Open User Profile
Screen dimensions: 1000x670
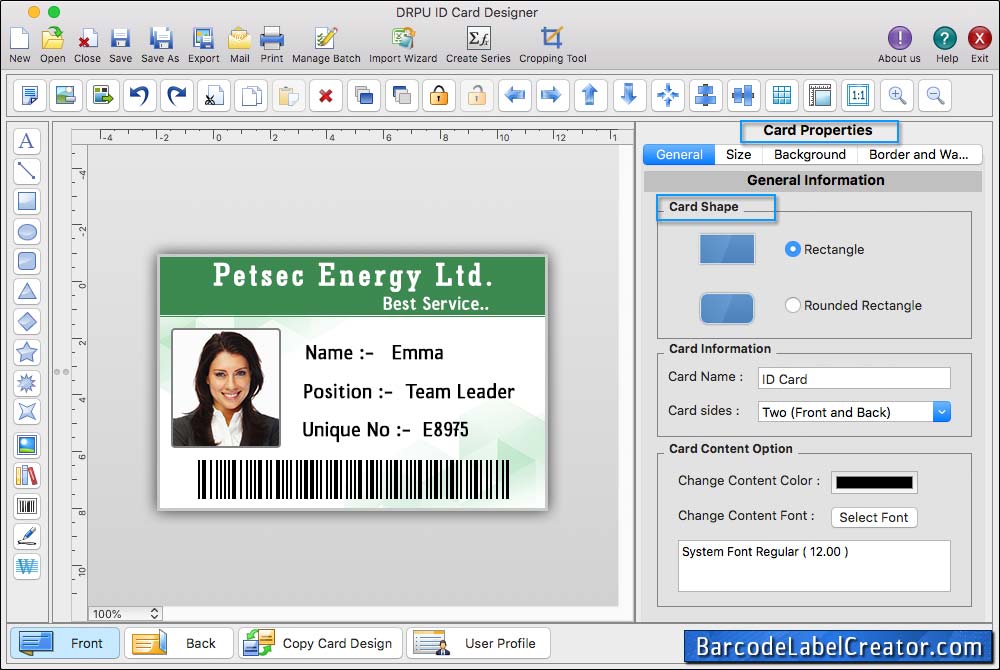[478, 643]
